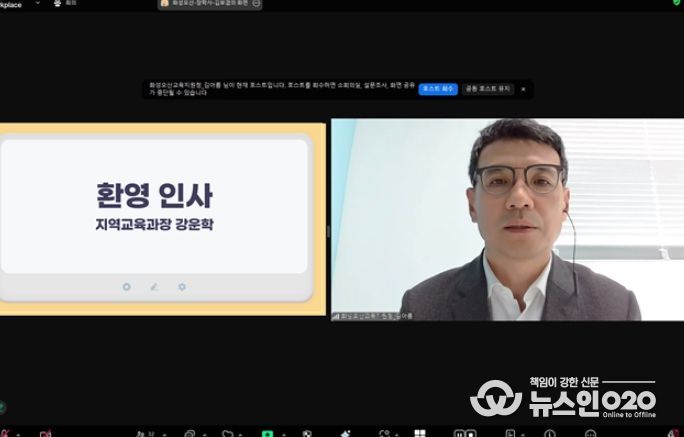Screen dimensions: 684x437
Task: Click the 지역교육과장 강운학 subtitle text
Action: 154,225
